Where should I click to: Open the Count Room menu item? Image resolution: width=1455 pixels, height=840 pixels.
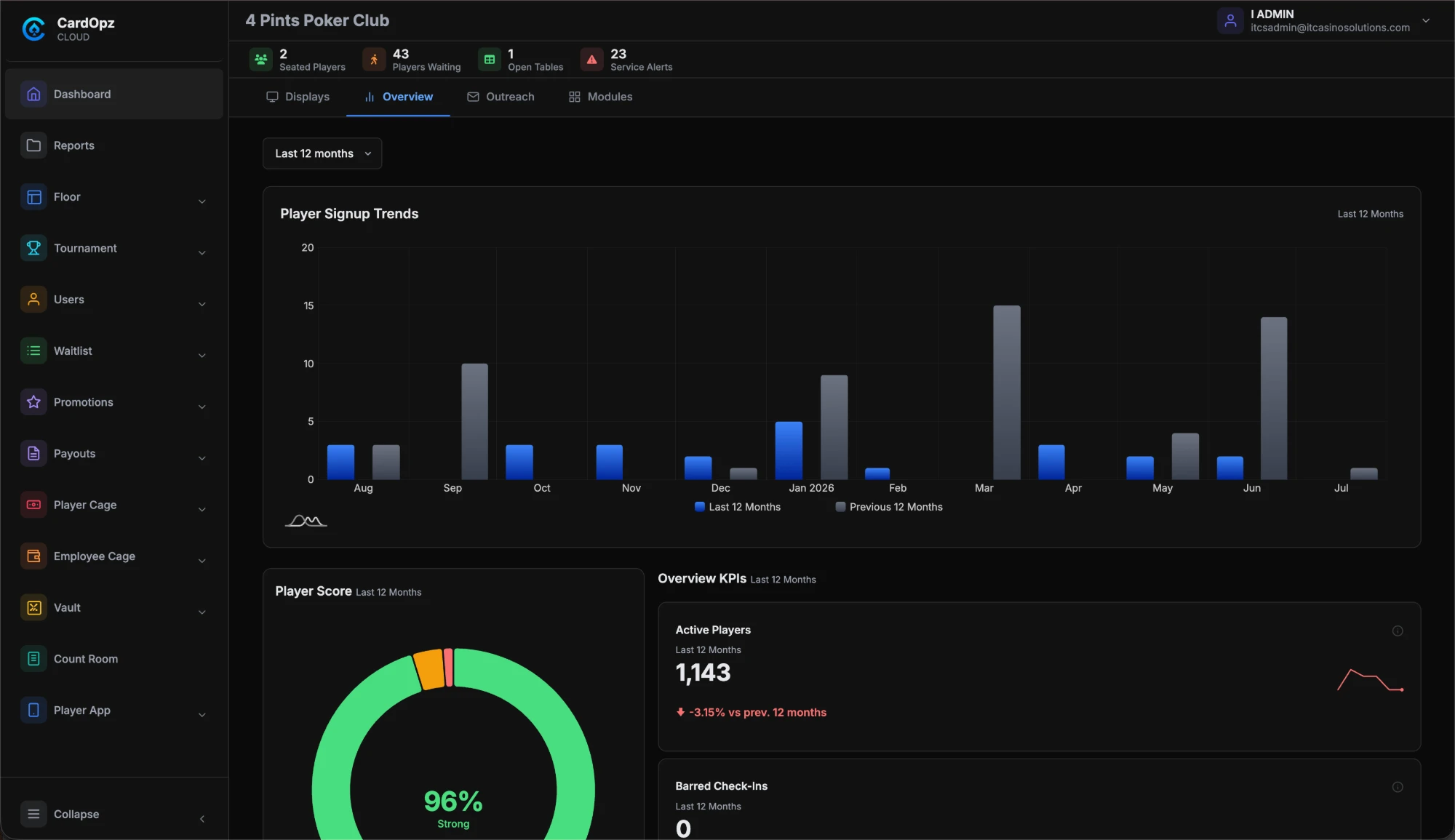pyautogui.click(x=114, y=659)
